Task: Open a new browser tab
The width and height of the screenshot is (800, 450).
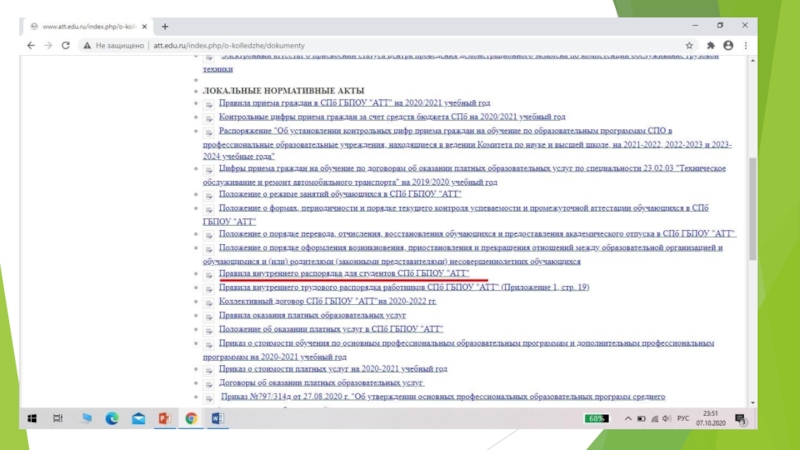Action: (x=165, y=26)
